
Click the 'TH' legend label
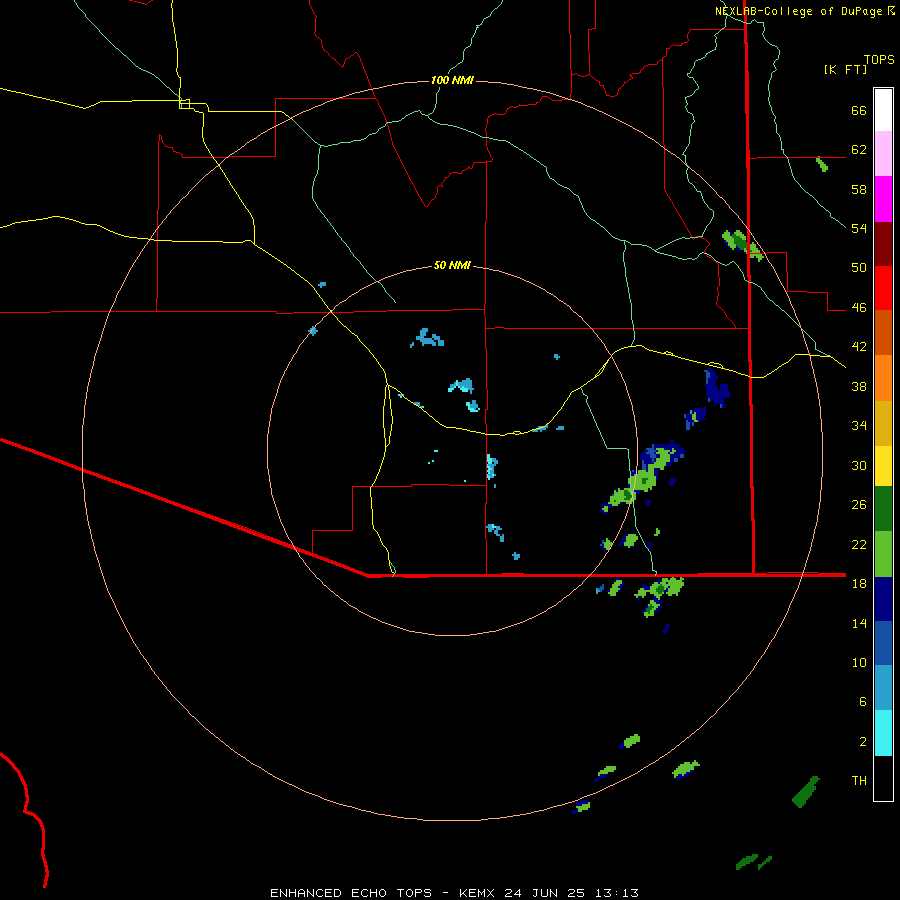pyautogui.click(x=859, y=781)
